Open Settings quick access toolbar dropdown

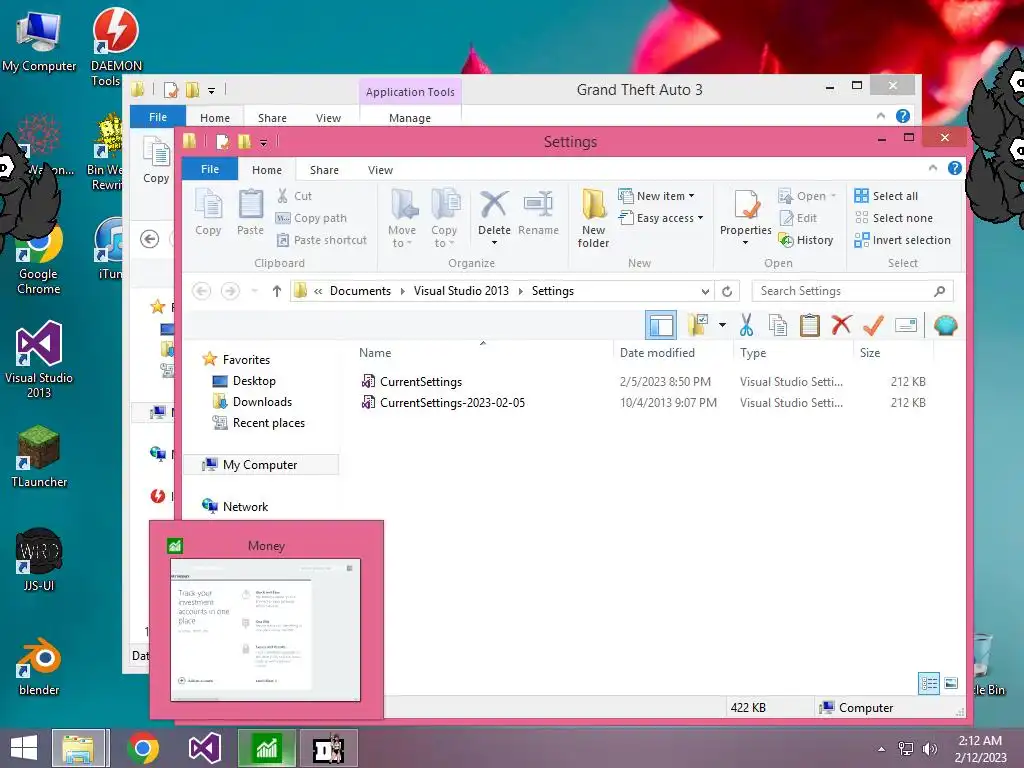click(263, 142)
